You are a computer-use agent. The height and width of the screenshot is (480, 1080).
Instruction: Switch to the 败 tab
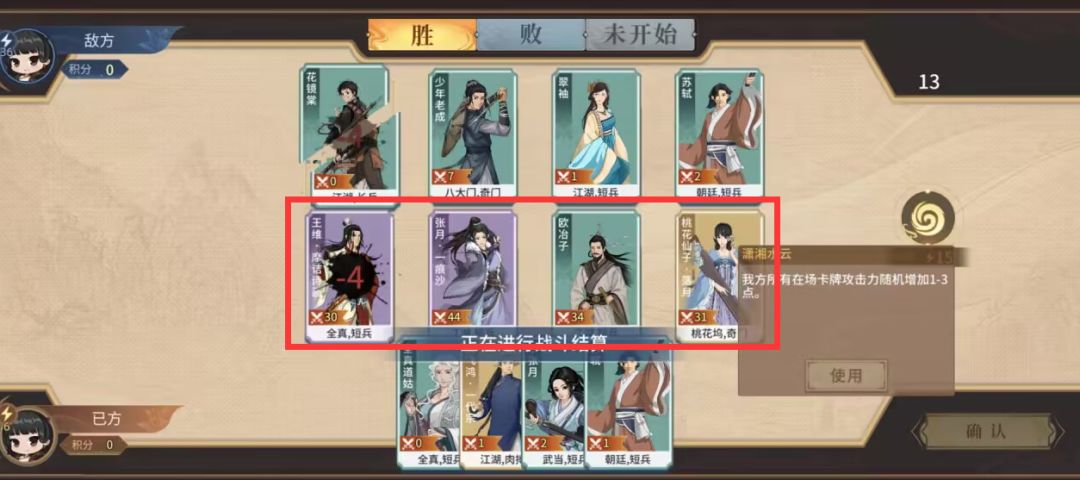click(531, 34)
